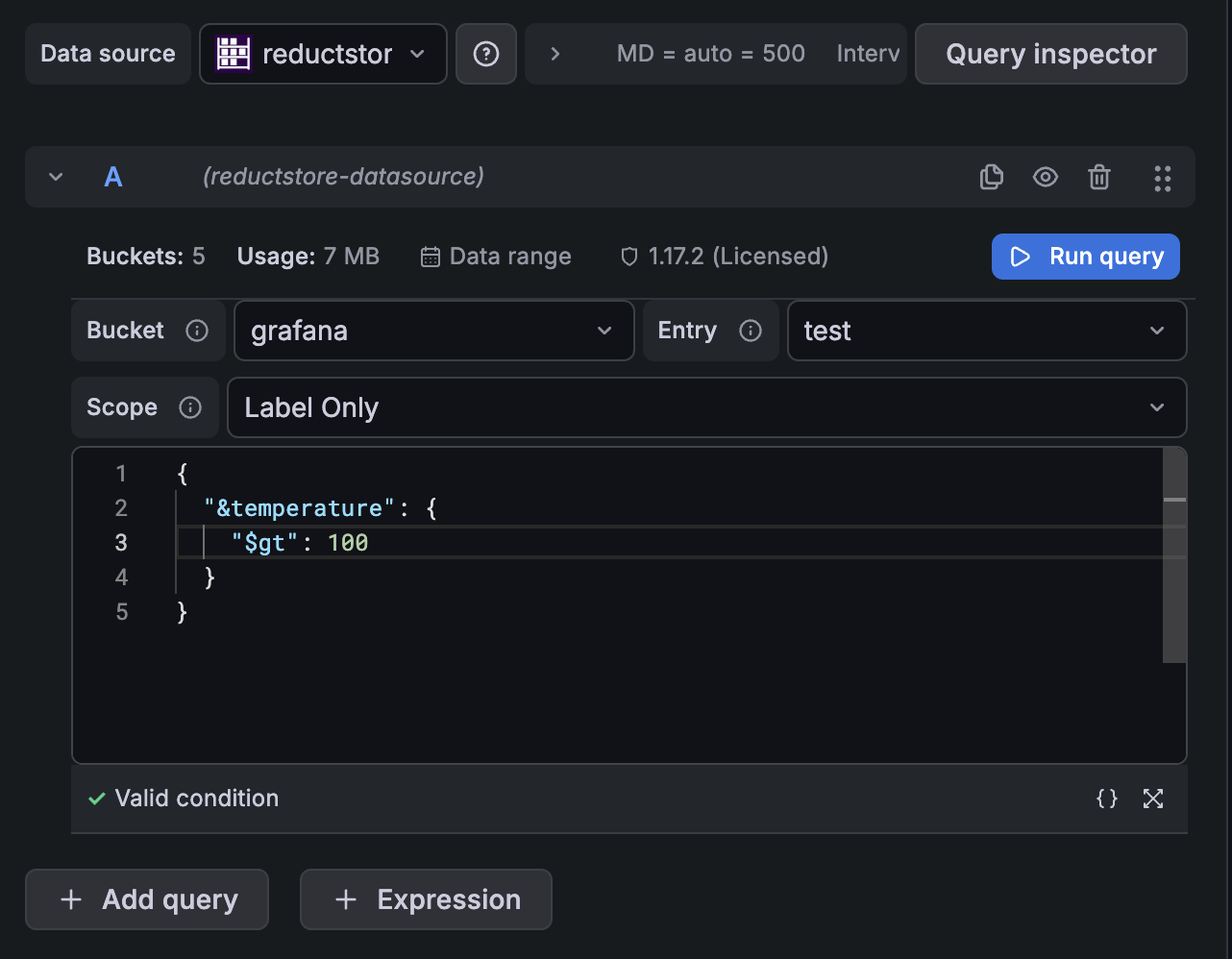The height and width of the screenshot is (959, 1232).
Task: Open the Query inspector
Action: coord(1049,54)
